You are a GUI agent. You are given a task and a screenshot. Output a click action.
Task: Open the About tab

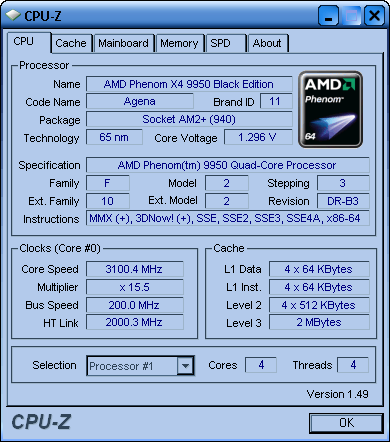click(268, 43)
